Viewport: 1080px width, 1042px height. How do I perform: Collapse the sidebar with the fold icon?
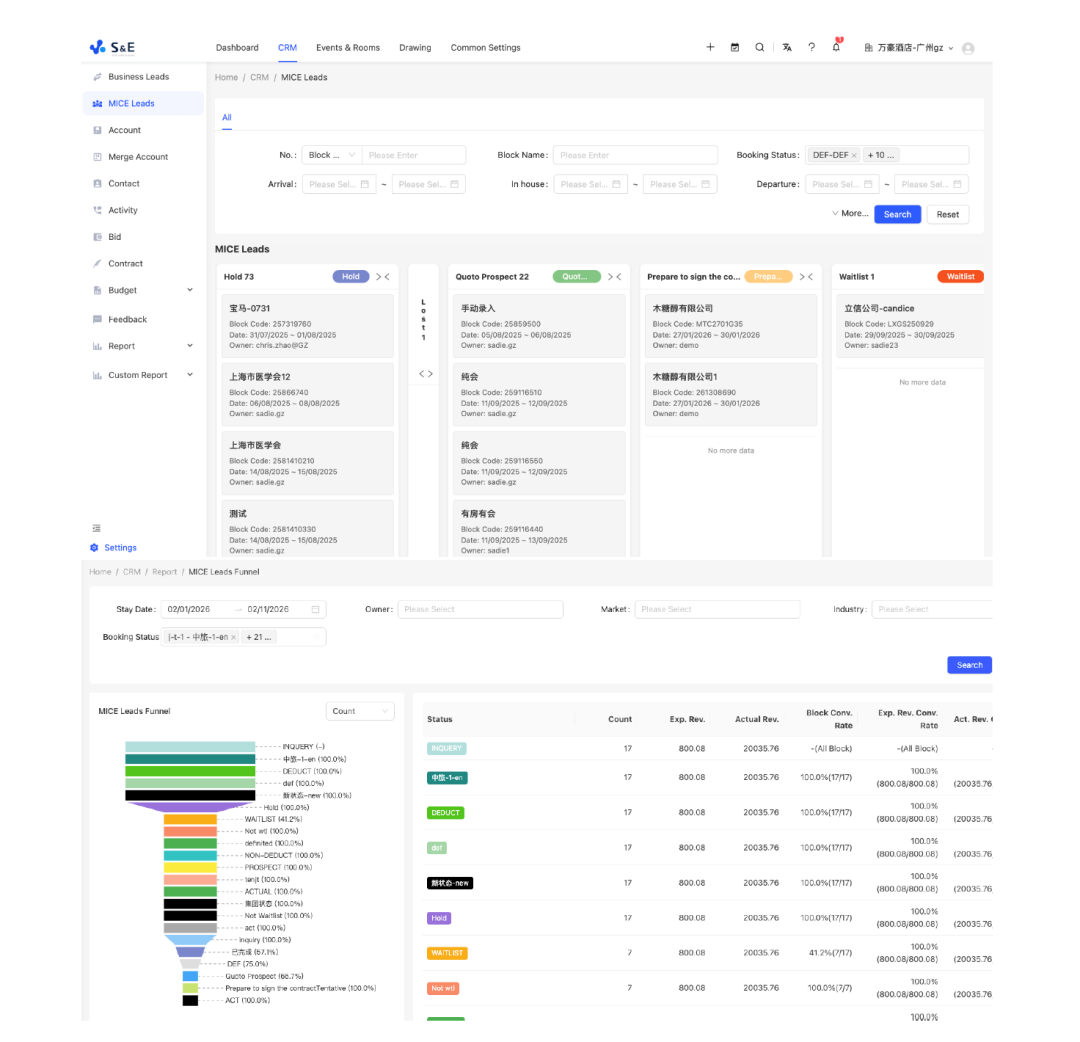click(96, 528)
